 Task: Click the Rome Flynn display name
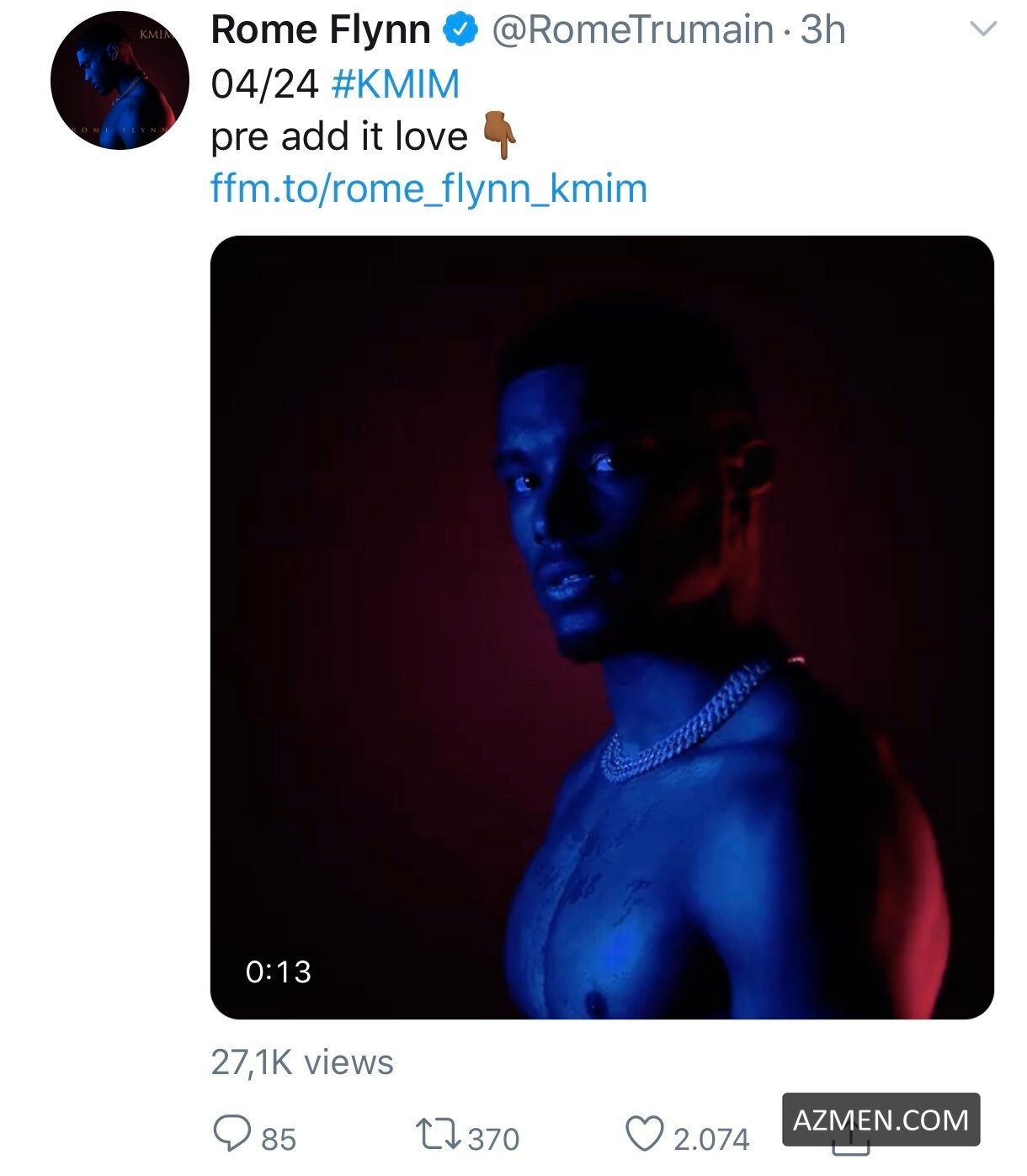[320, 30]
